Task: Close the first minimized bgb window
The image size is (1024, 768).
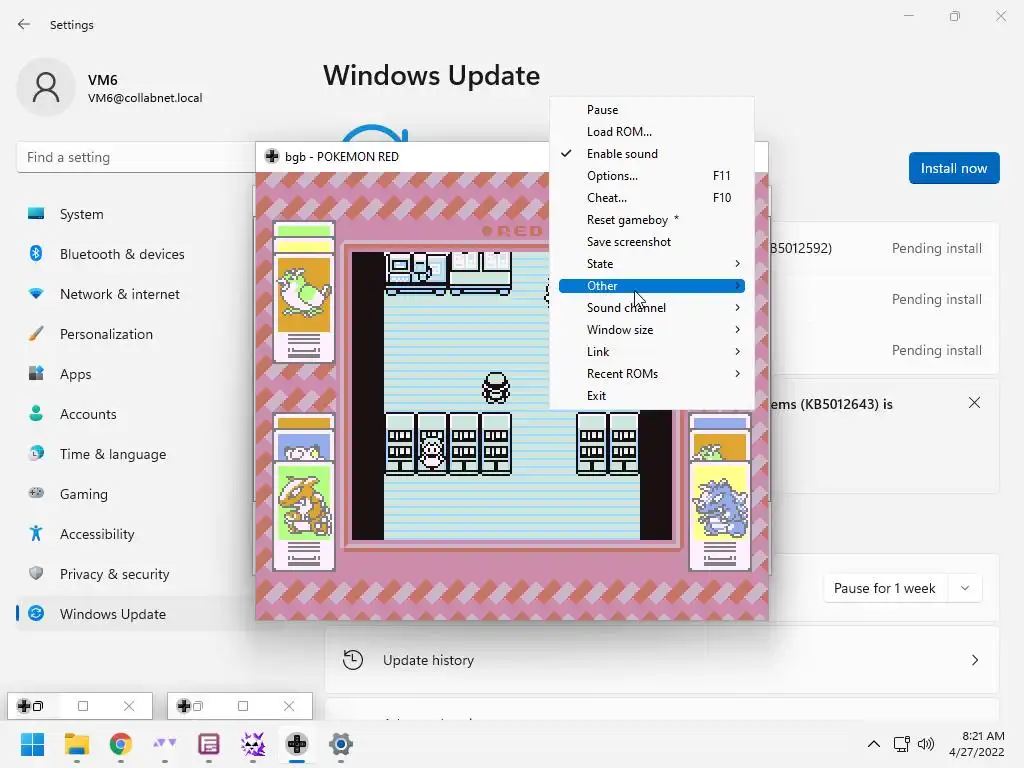Action: 129,706
